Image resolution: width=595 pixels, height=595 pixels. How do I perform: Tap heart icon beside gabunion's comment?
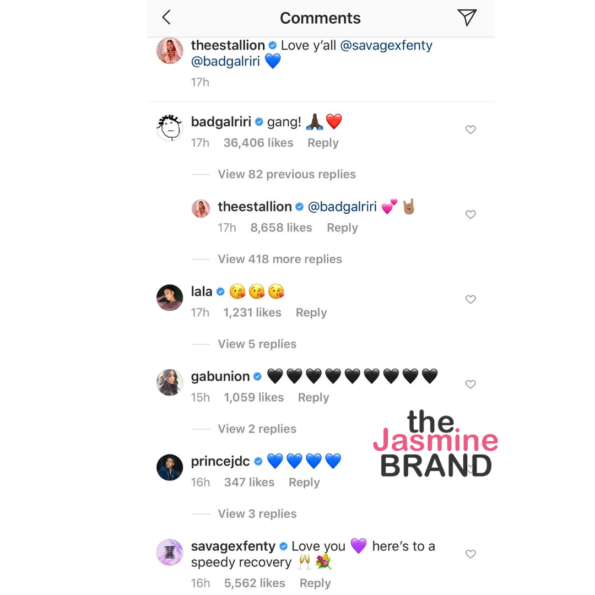coord(471,384)
